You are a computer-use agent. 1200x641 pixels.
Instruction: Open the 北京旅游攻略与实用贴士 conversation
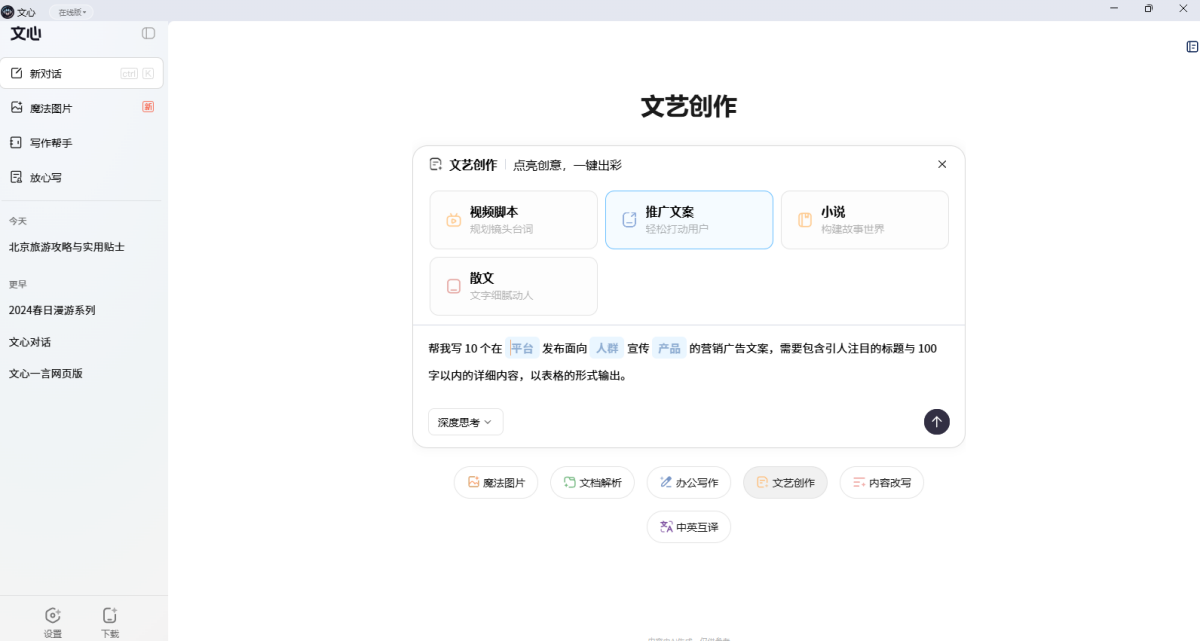coord(67,247)
